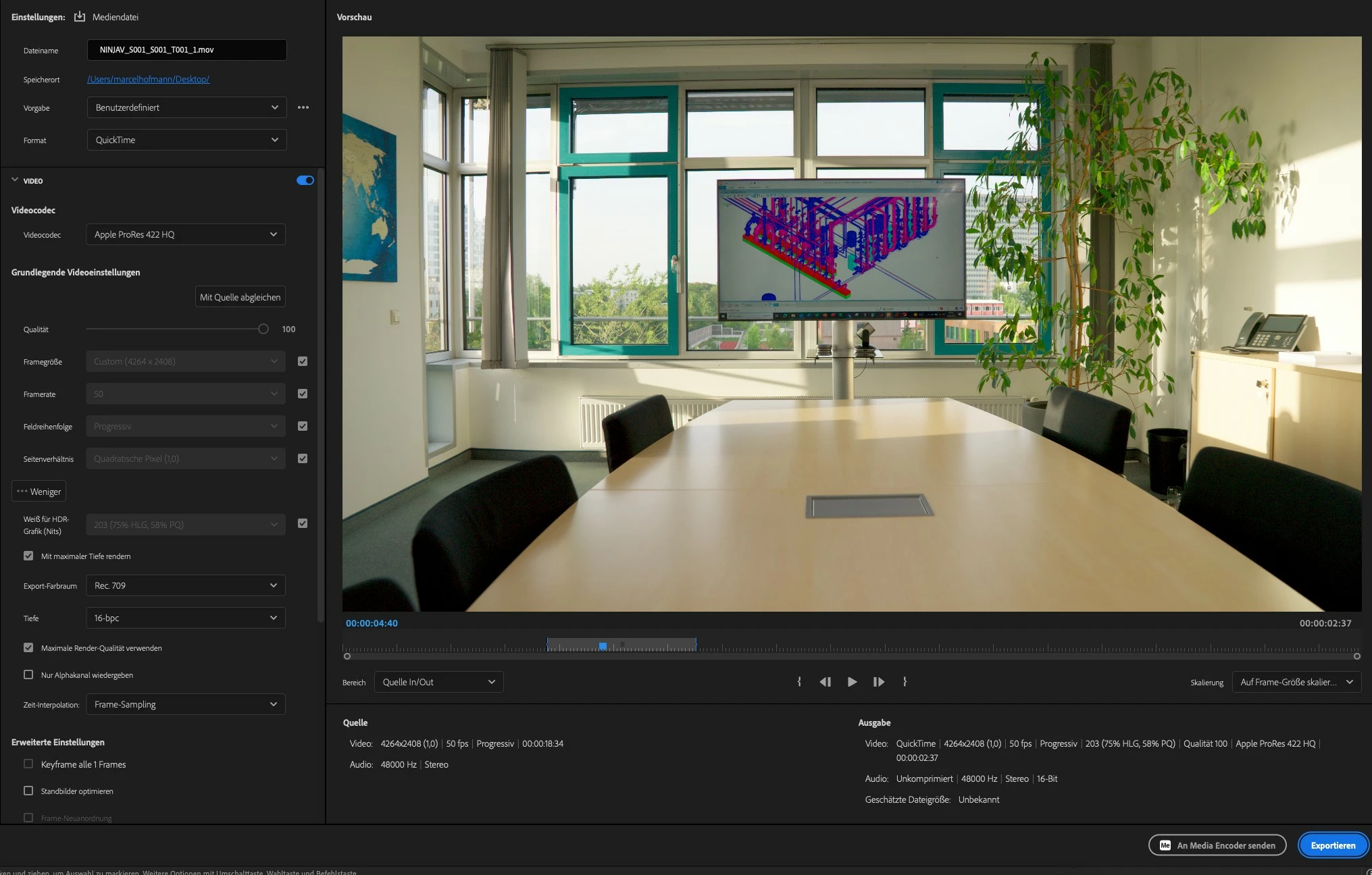The height and width of the screenshot is (875, 1372).
Task: Toggle the VIDEO section switch
Action: coord(305,180)
